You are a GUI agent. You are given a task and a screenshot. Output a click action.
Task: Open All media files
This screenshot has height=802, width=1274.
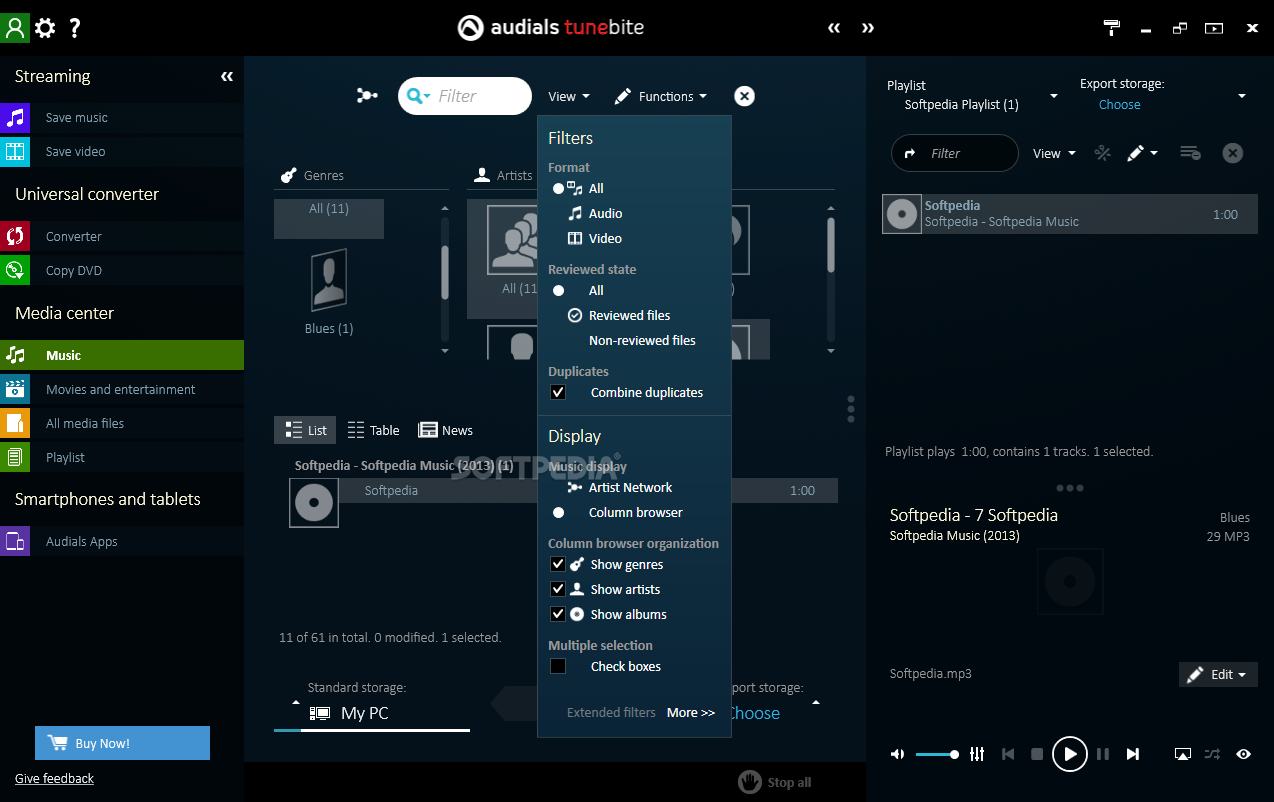point(122,424)
